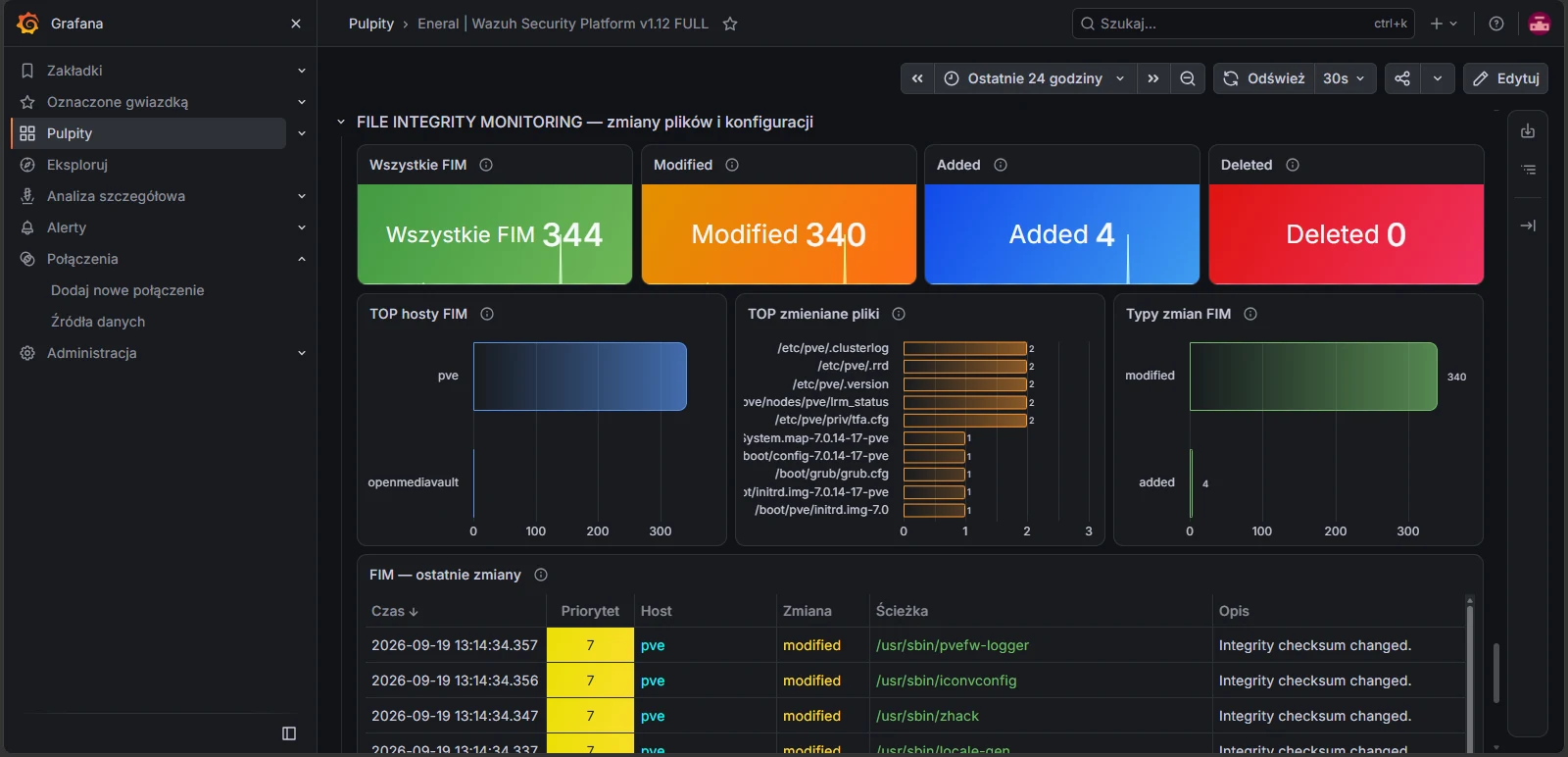Click the Grafana logo icon
This screenshot has height=757, width=1568.
[x=27, y=24]
